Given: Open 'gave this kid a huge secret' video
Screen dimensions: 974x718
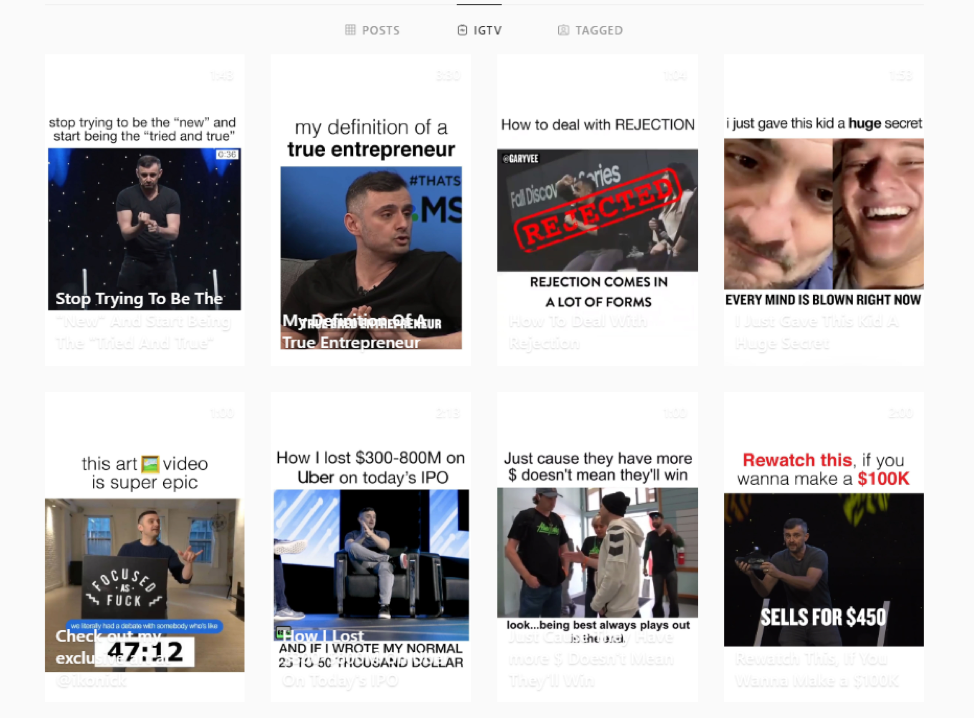Looking at the screenshot, I should click(823, 213).
